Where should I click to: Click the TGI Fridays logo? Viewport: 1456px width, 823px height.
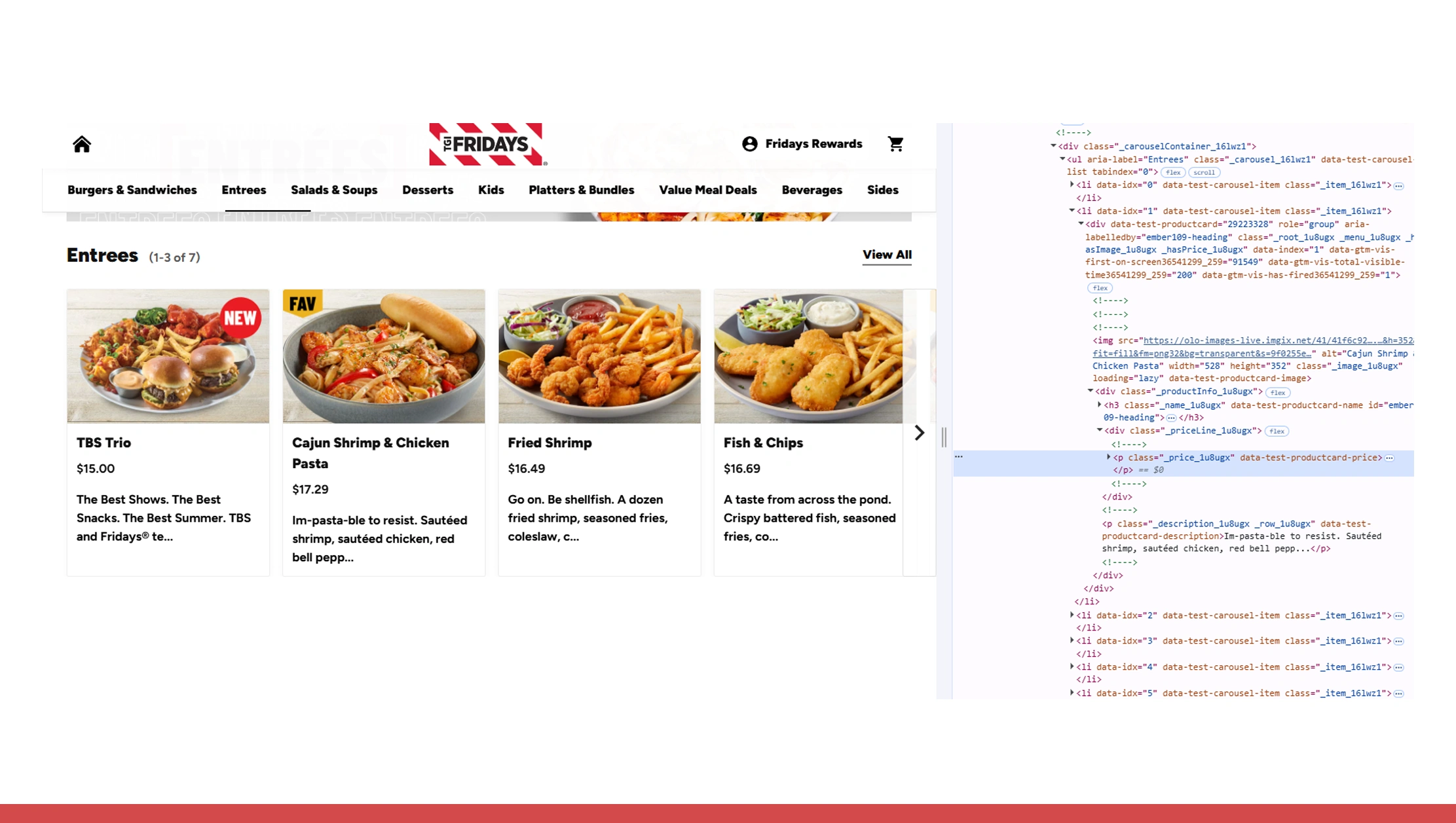[x=487, y=144]
